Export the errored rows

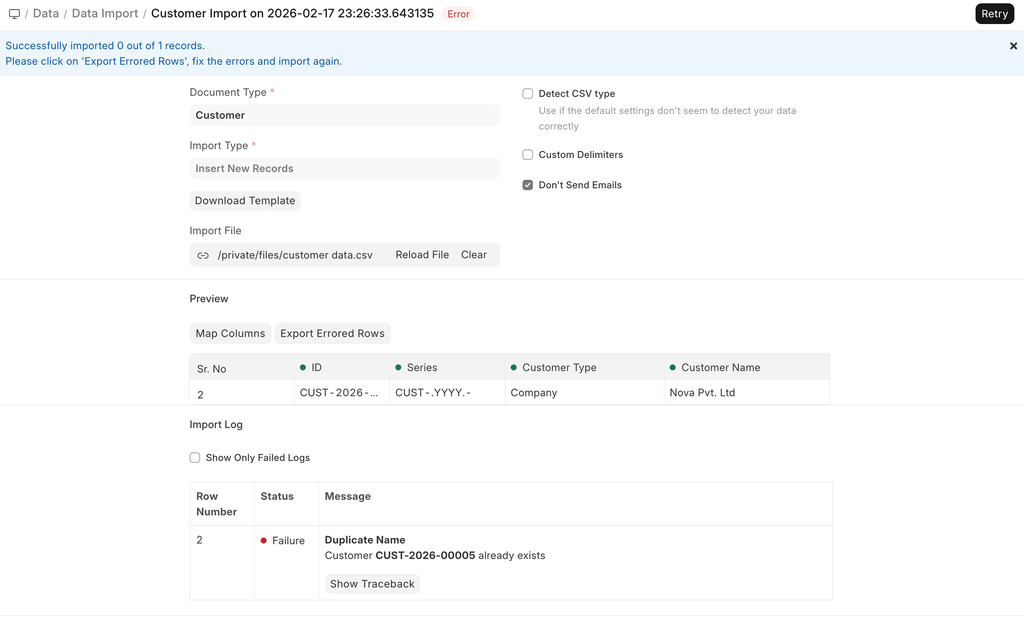point(332,334)
